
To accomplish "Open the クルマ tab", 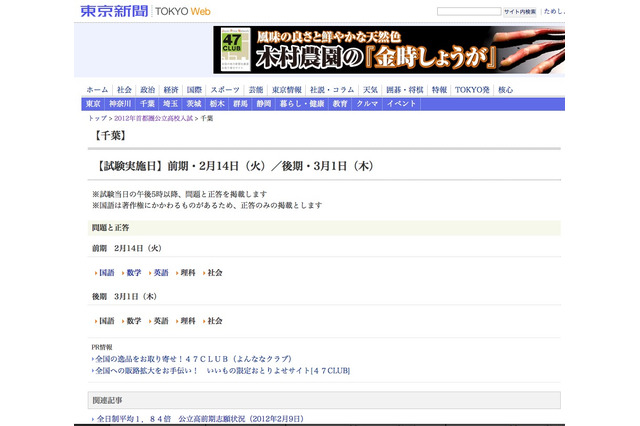I will (367, 104).
